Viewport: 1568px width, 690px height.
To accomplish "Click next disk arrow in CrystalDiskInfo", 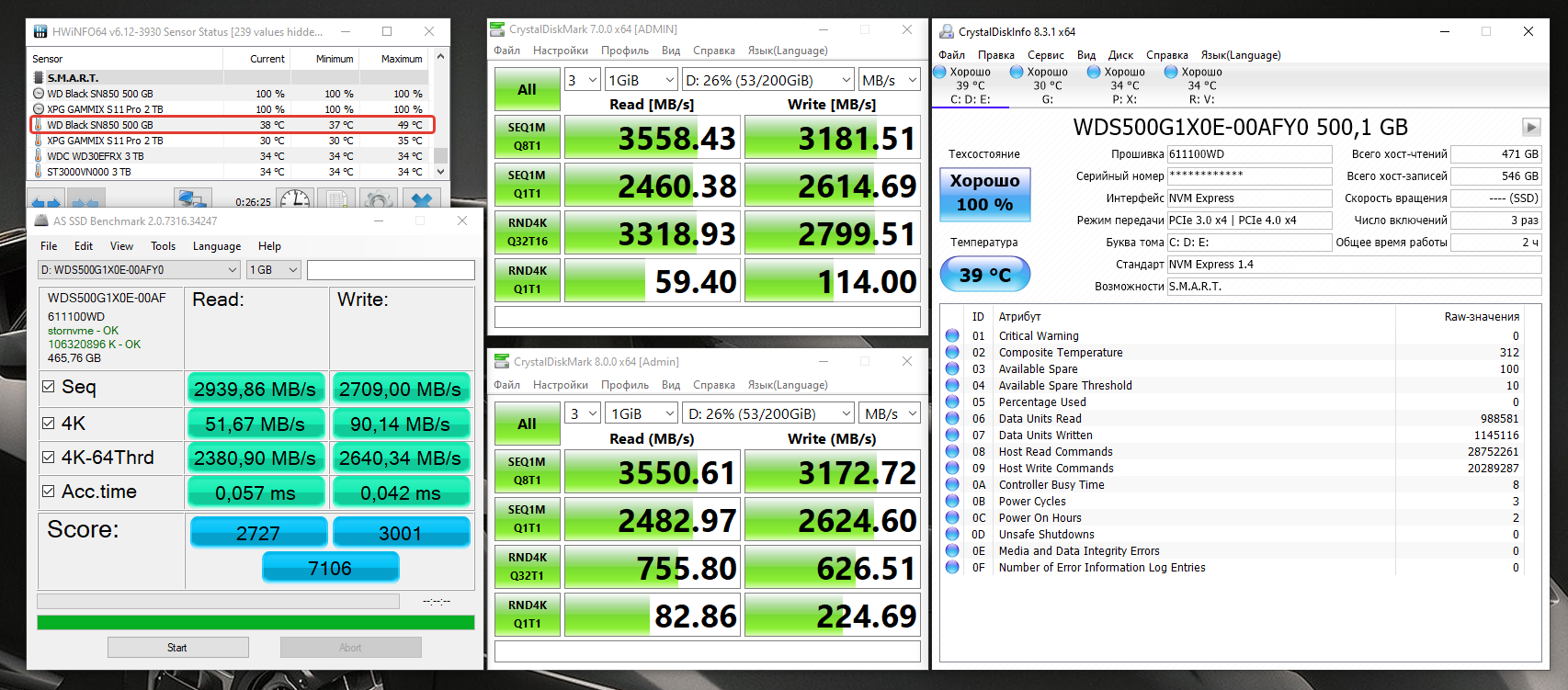I will tap(1530, 127).
